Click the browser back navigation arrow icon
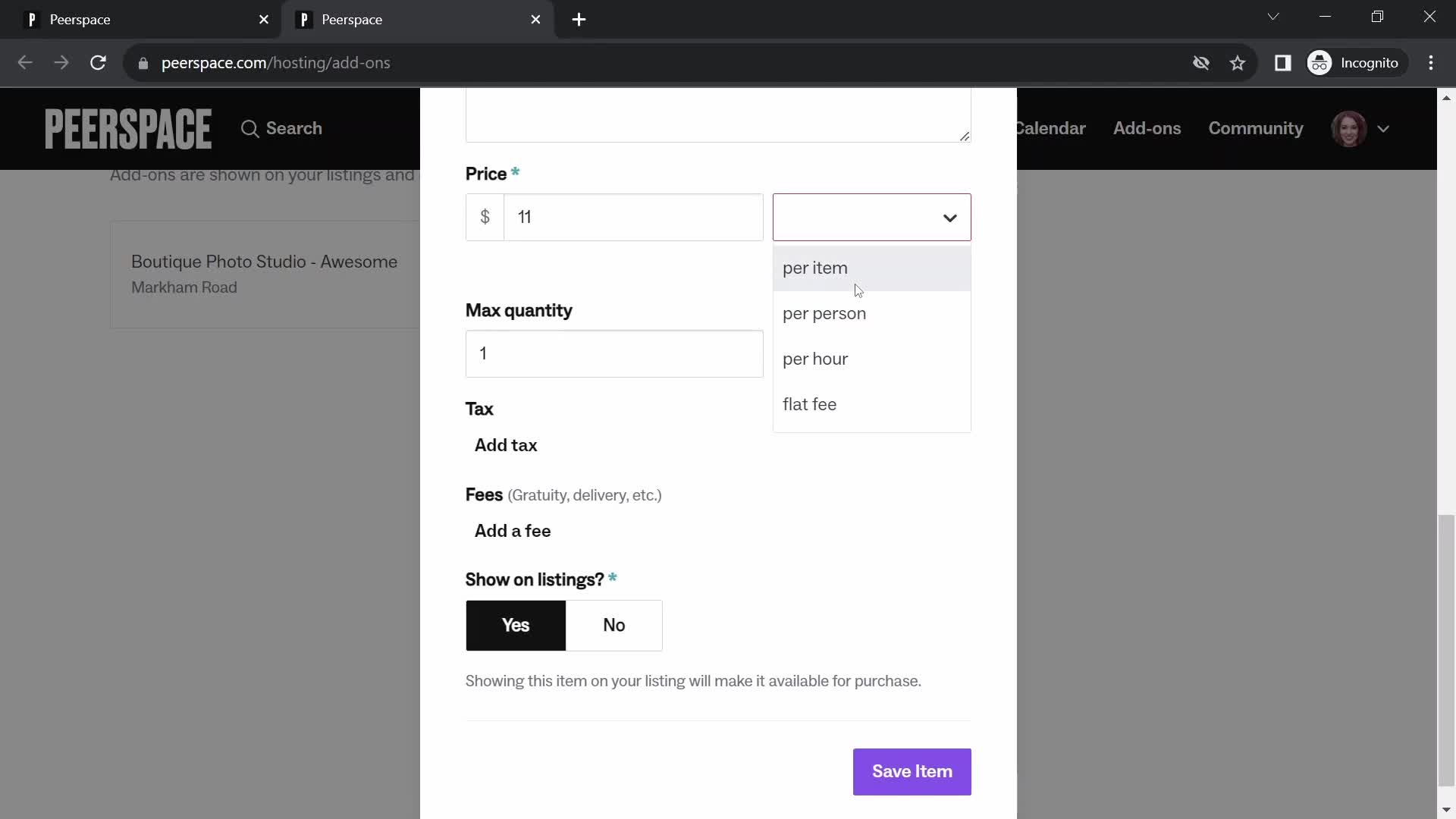The height and width of the screenshot is (819, 1456). pos(24,63)
